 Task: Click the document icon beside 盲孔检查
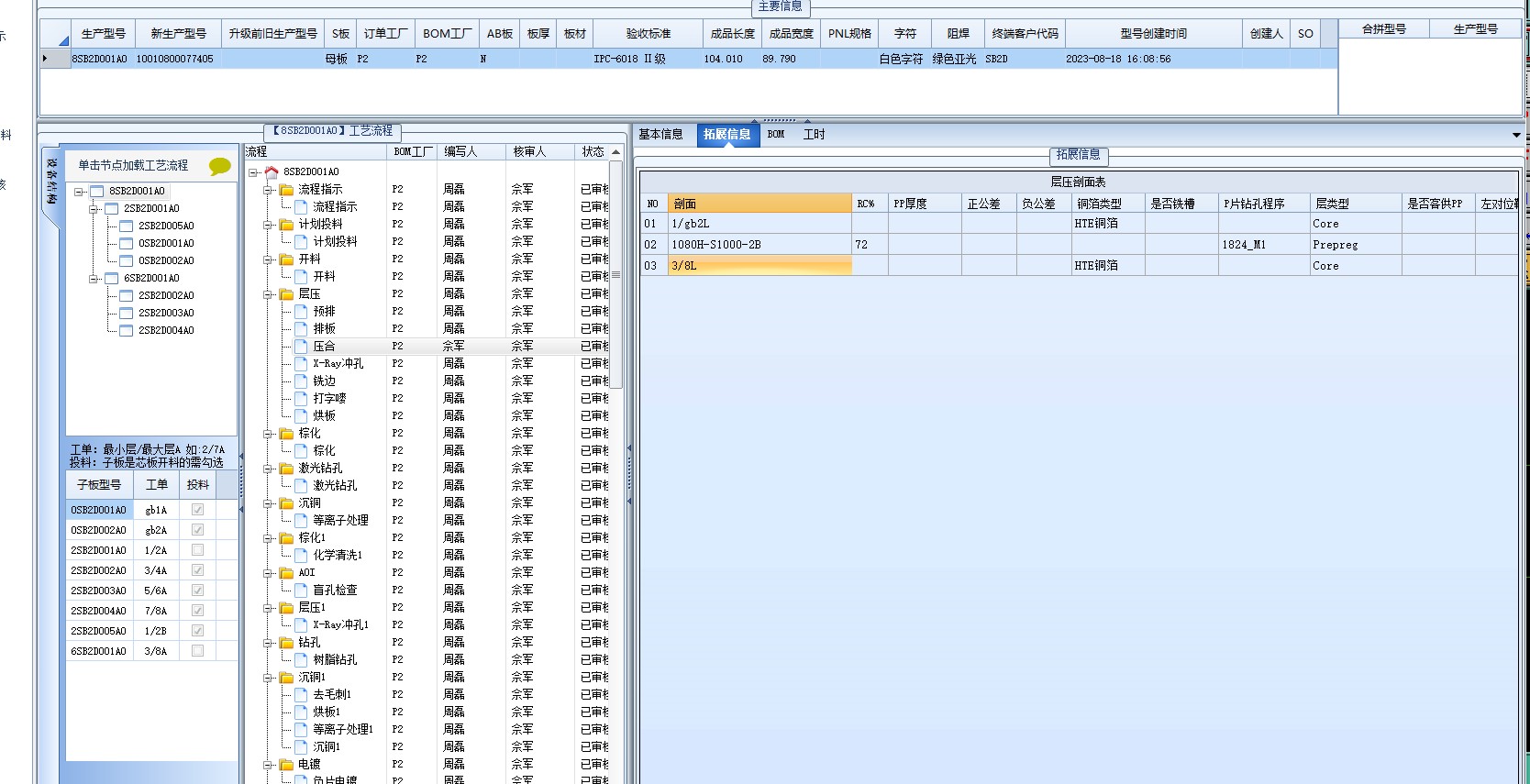tap(301, 590)
